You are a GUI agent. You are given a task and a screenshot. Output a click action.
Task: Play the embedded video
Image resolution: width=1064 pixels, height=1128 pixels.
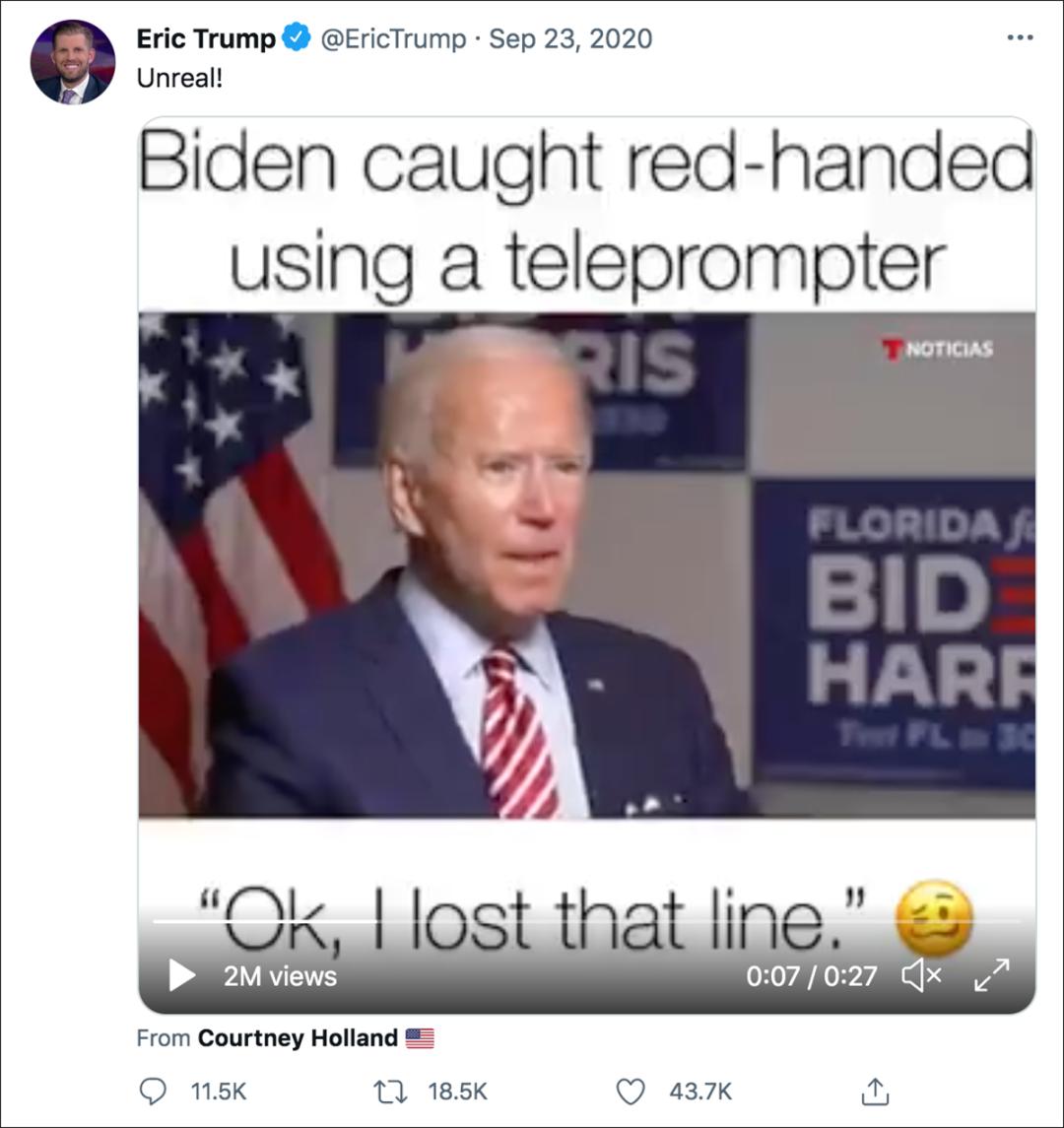(181, 975)
